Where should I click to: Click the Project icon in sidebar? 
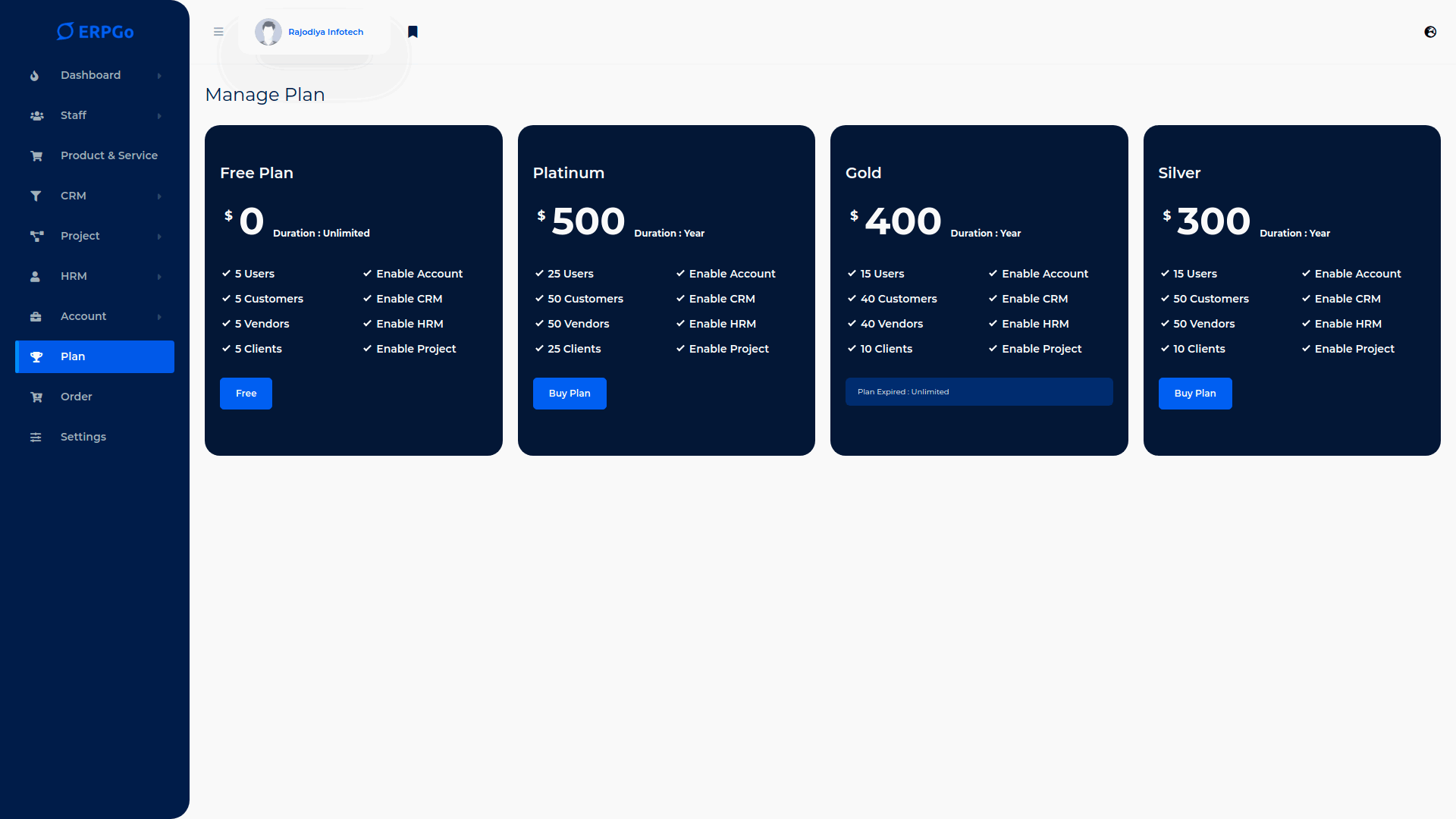(x=36, y=236)
